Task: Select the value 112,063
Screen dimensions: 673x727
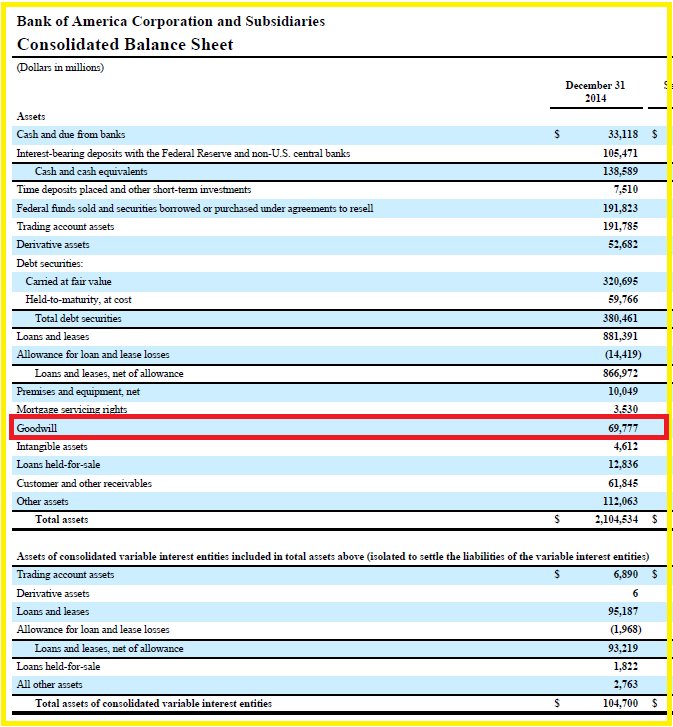Action: point(620,501)
